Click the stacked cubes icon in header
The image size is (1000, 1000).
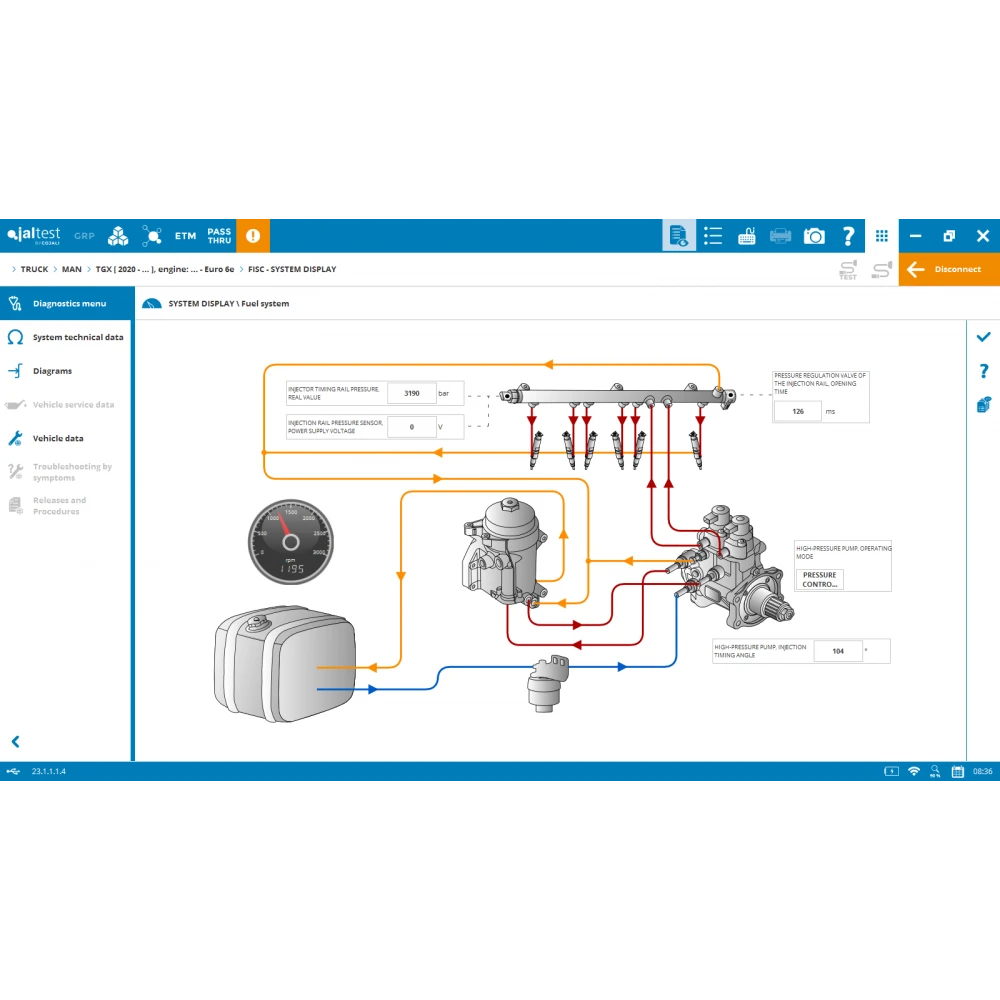coord(119,236)
